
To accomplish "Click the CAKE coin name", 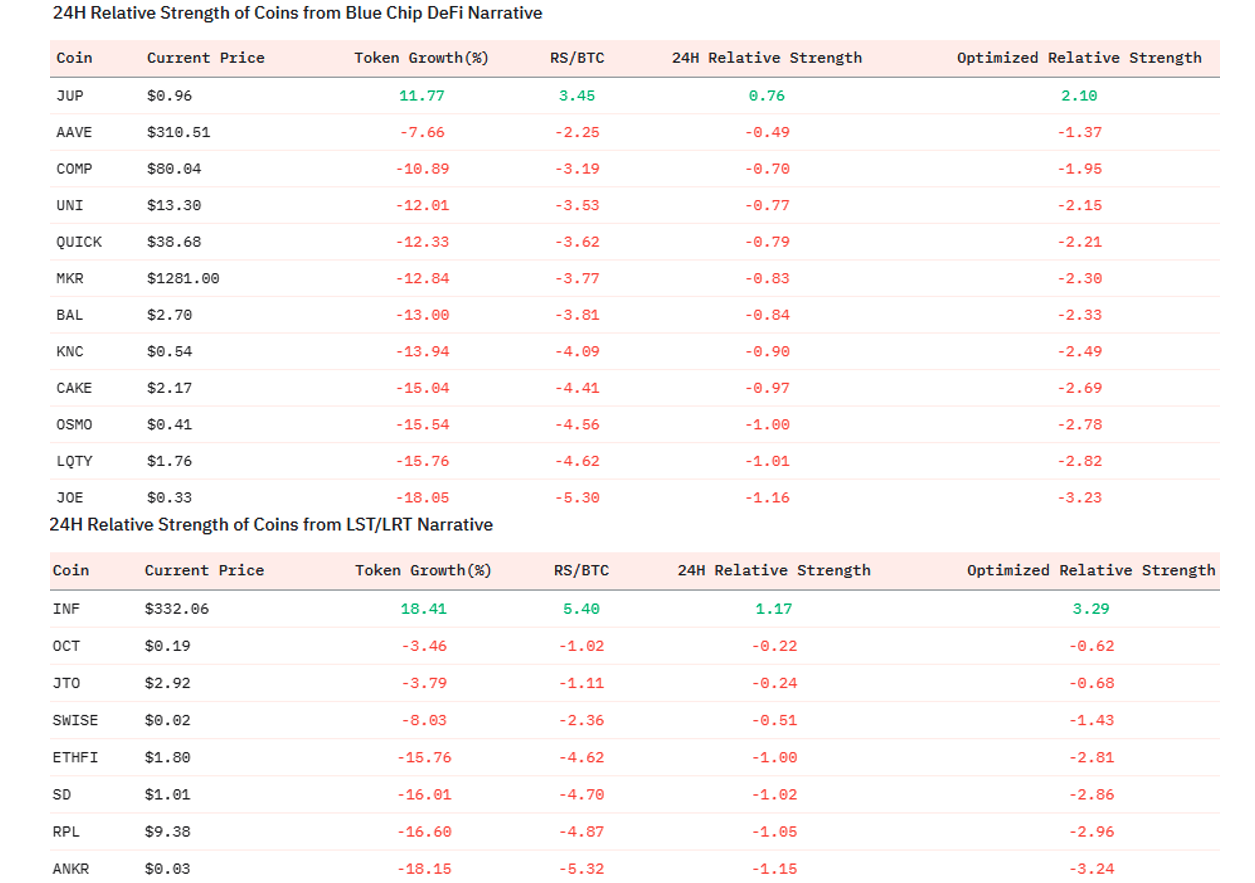I will pyautogui.click(x=74, y=388).
